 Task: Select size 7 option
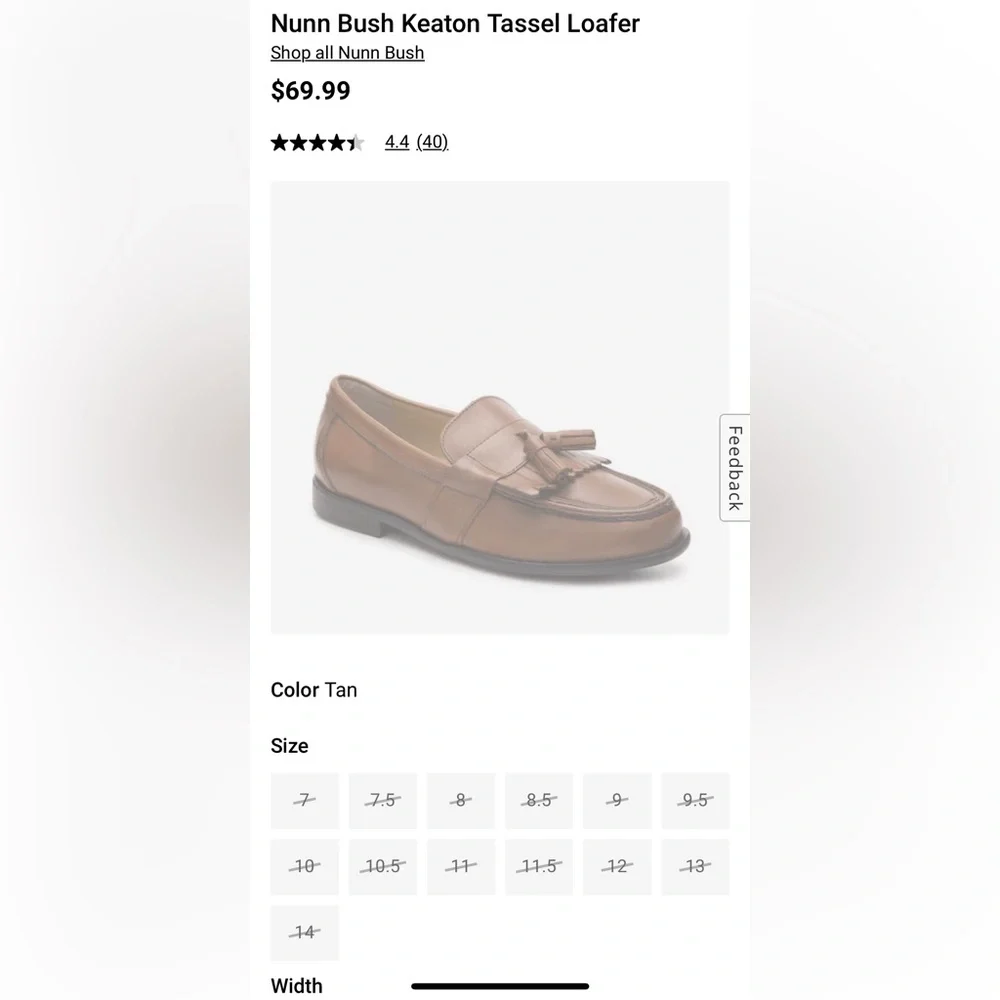click(x=305, y=800)
